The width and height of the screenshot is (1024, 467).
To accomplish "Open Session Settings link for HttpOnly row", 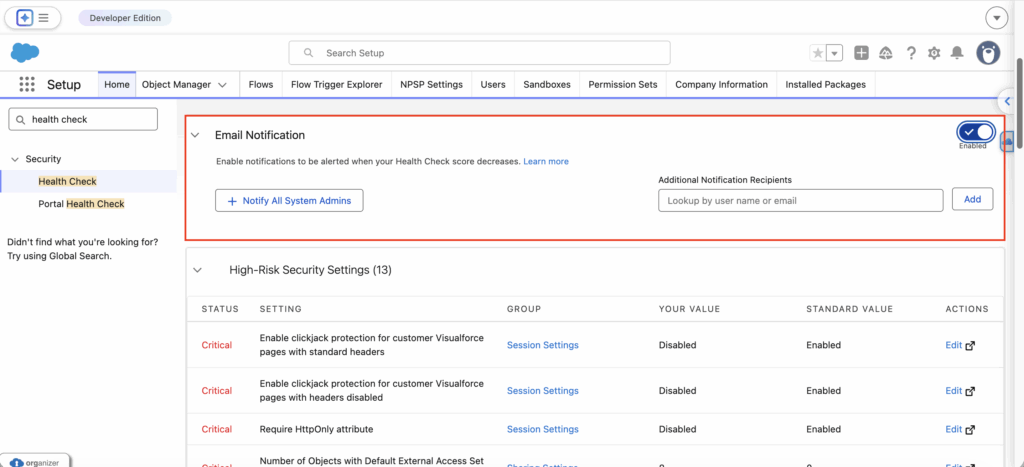I will [543, 429].
